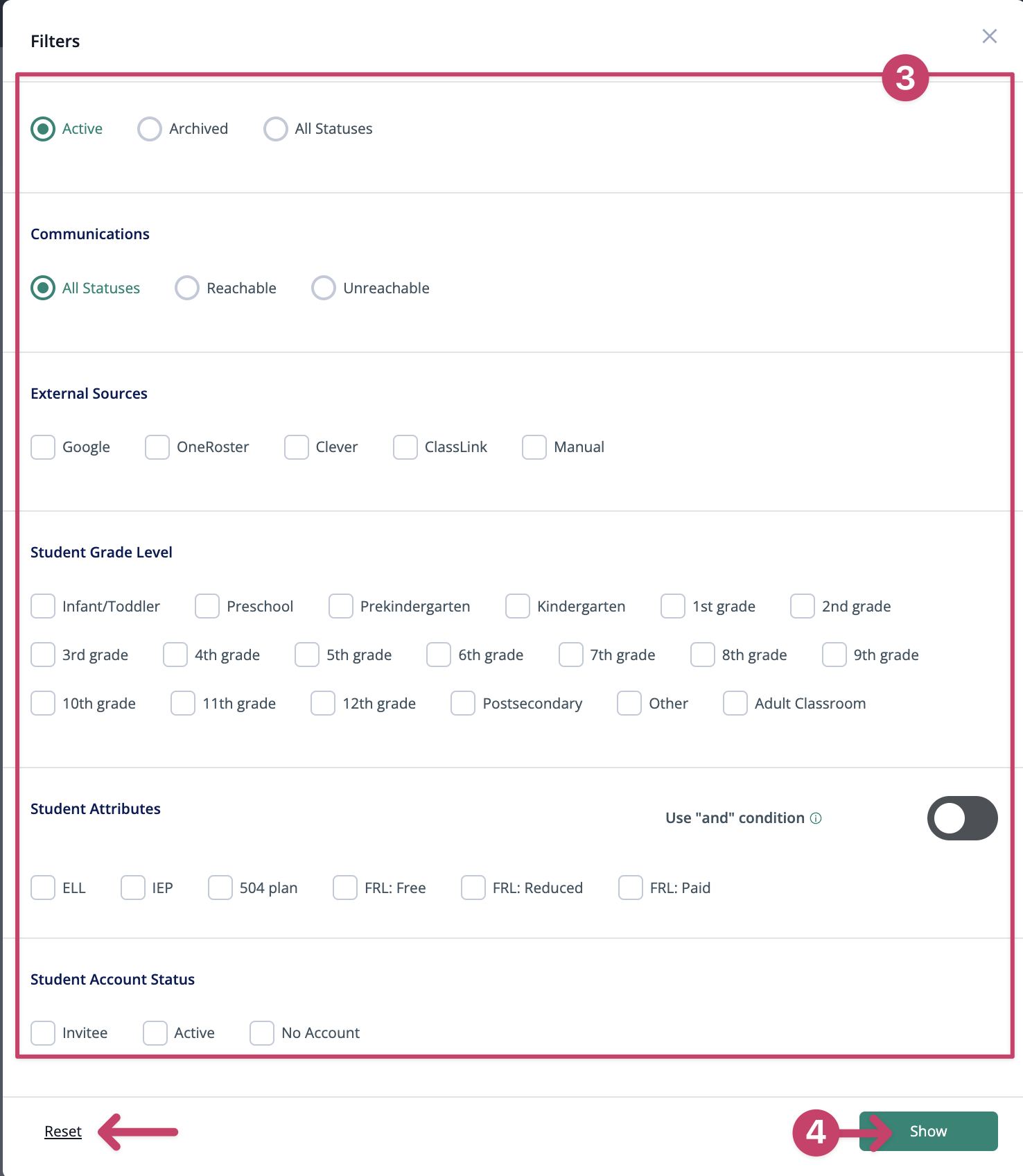
Task: Click the info icon next to Use "and" condition
Action: coord(816,818)
